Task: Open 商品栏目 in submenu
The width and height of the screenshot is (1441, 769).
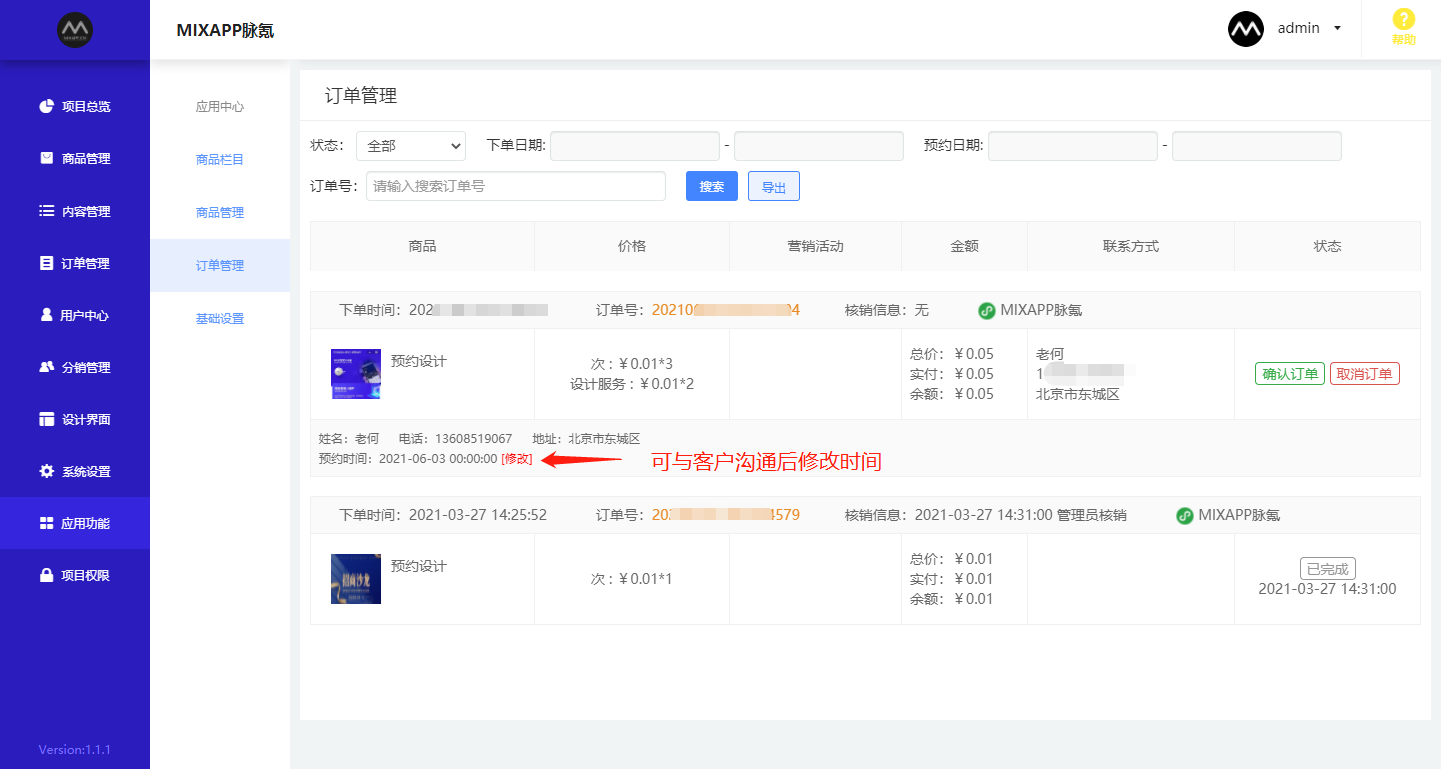Action: (x=220, y=160)
